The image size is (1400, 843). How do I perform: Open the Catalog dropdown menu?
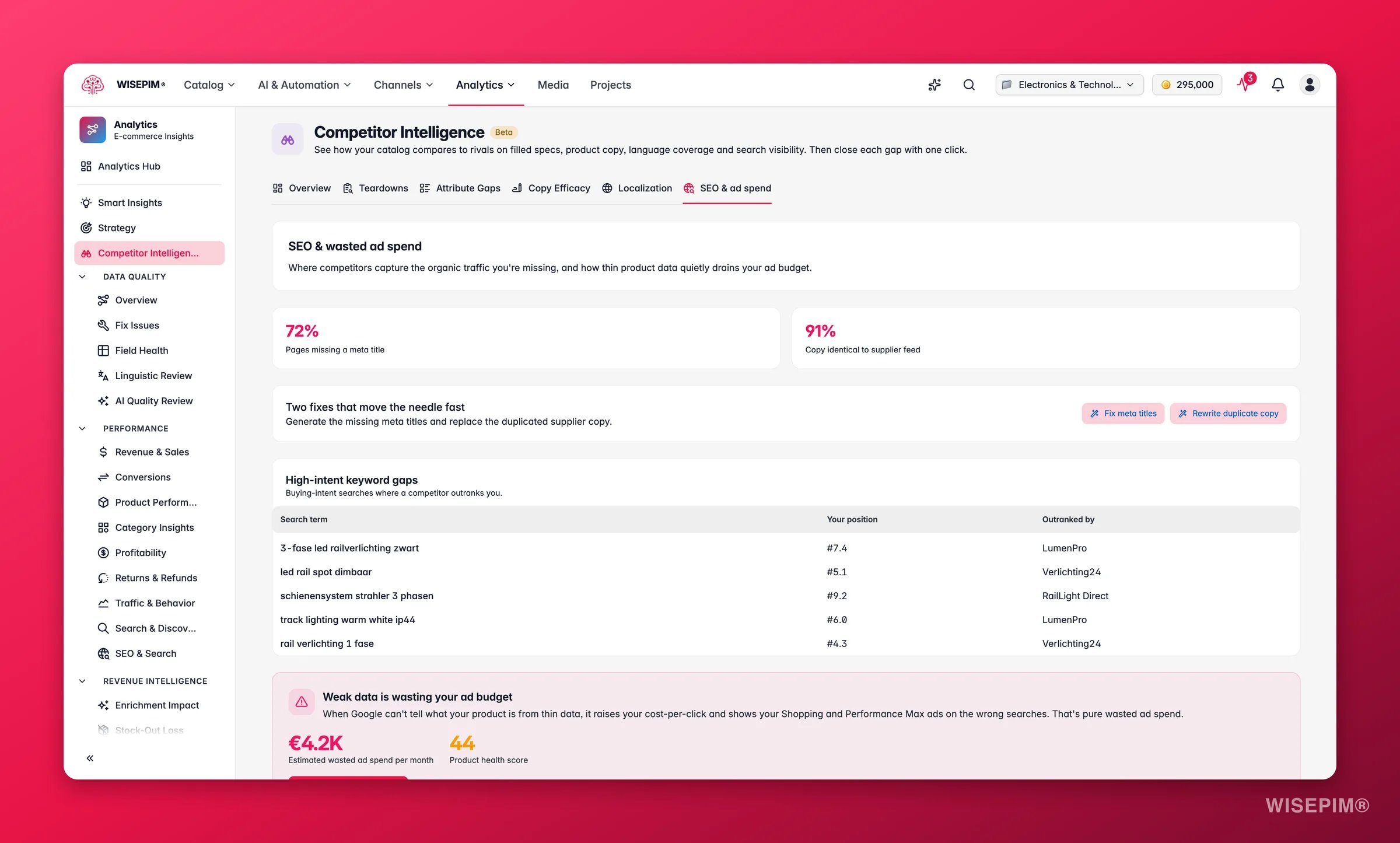[209, 85]
